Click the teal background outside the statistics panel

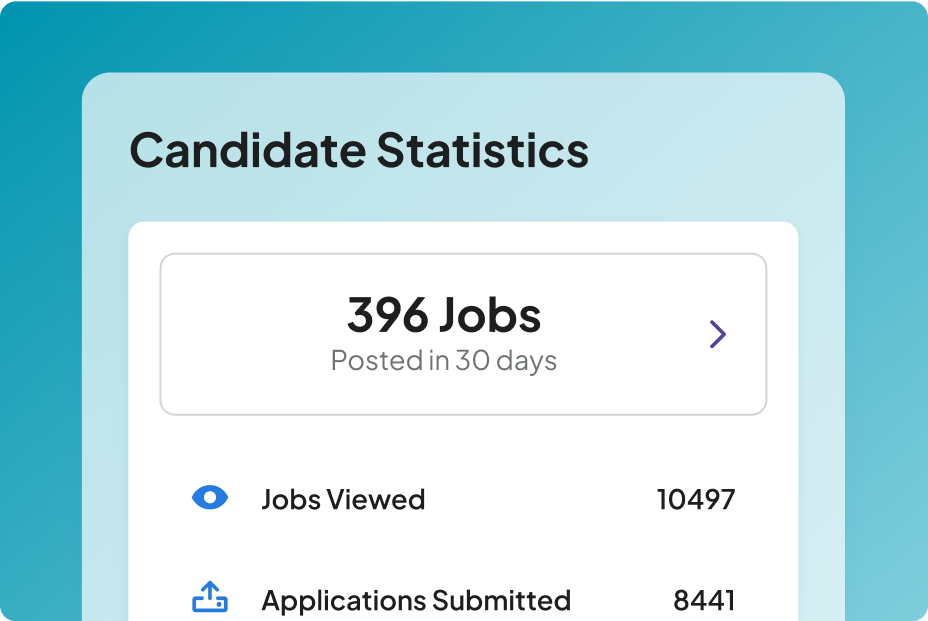point(40,300)
